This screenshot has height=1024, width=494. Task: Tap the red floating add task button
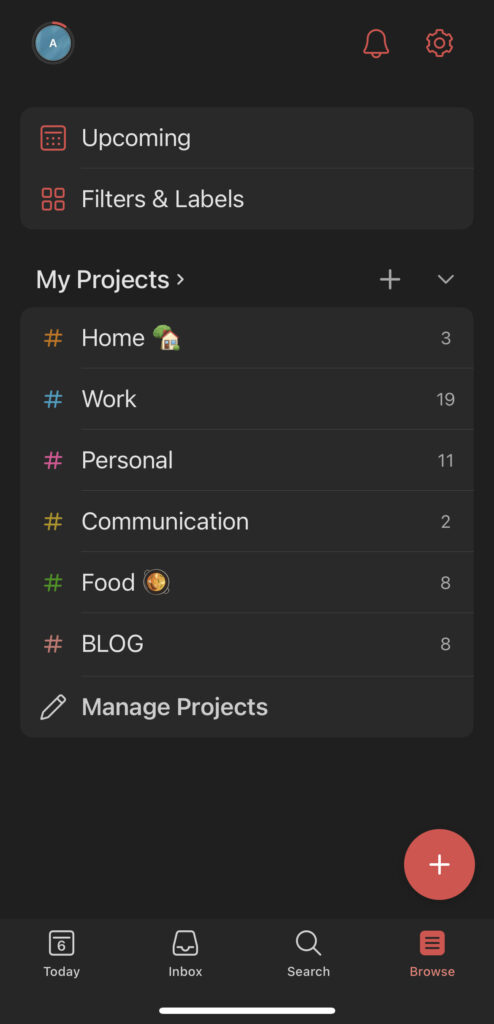tap(439, 864)
